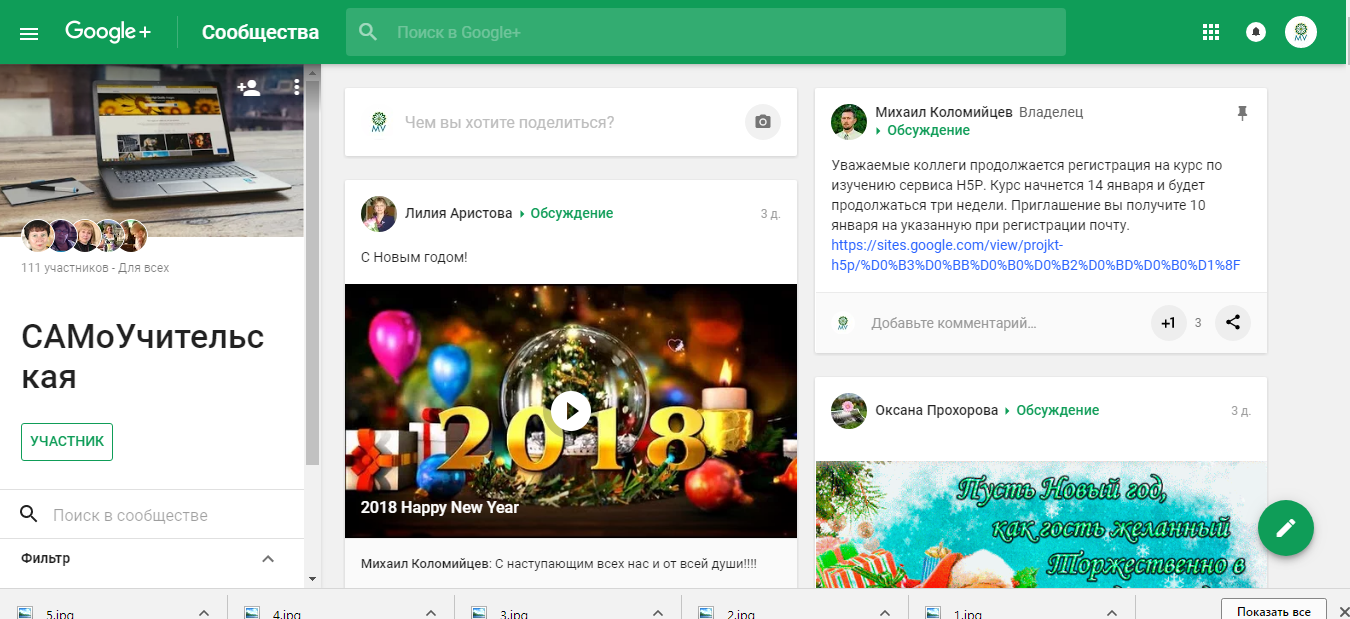Click the pin icon on Михаил Коломийцев post
This screenshot has height=619, width=1350.
1243,114
